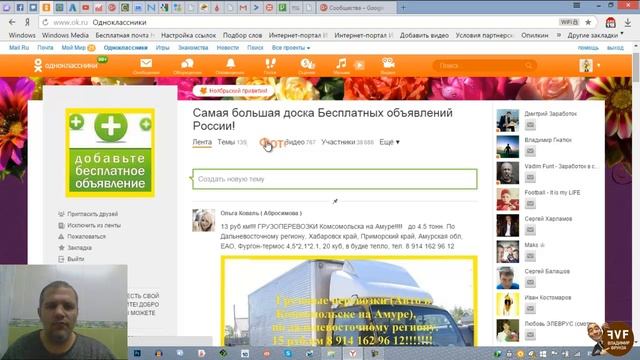This screenshot has height=360, width=640.
Task: Open Guests footprints icon
Action: [x=270, y=64]
